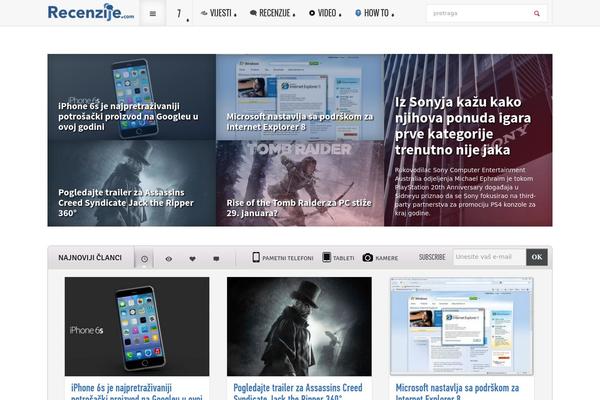The height and width of the screenshot is (400, 600).
Task: Expand Recenzije dropdown arrow
Action: [294, 16]
